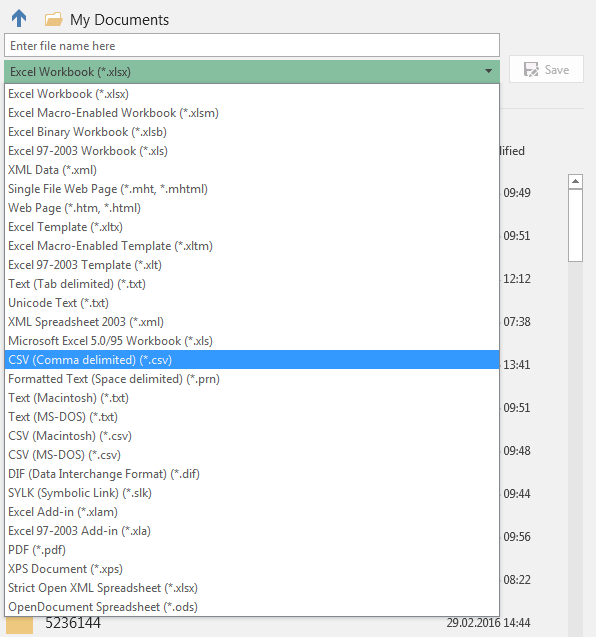This screenshot has height=637, width=596.
Task: Select the PDF (*.pdf) format
Action: pos(252,550)
